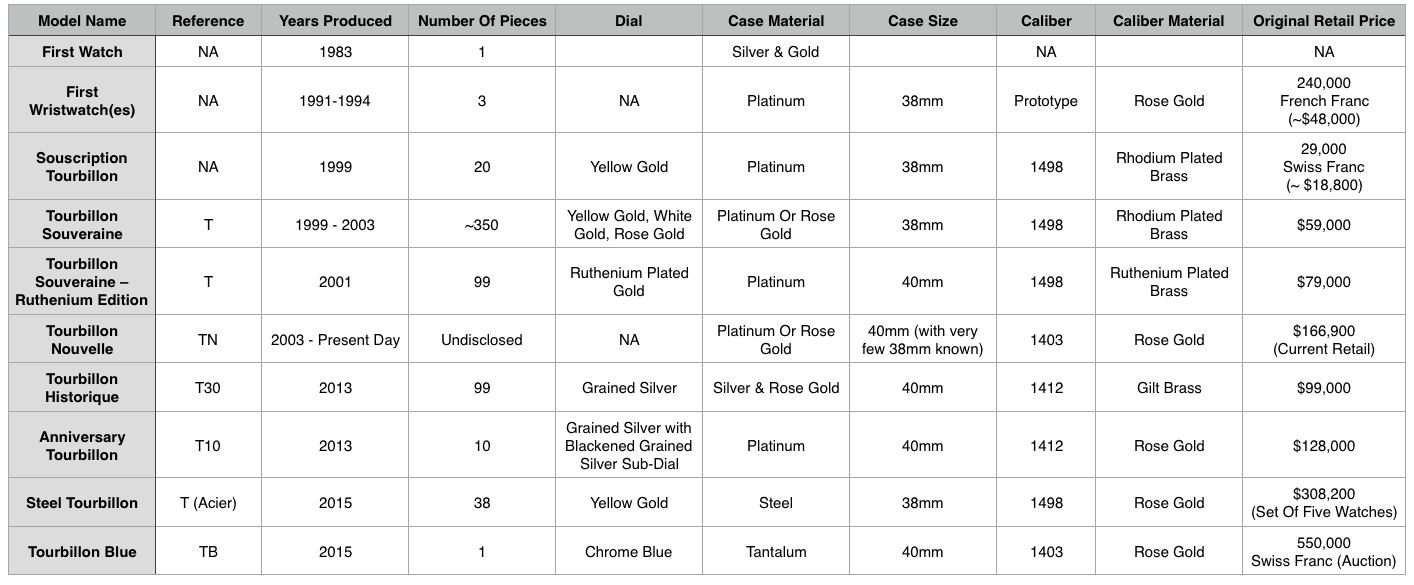1414x585 pixels.
Task: Select the Prototype caliber cell
Action: [x=1046, y=101]
